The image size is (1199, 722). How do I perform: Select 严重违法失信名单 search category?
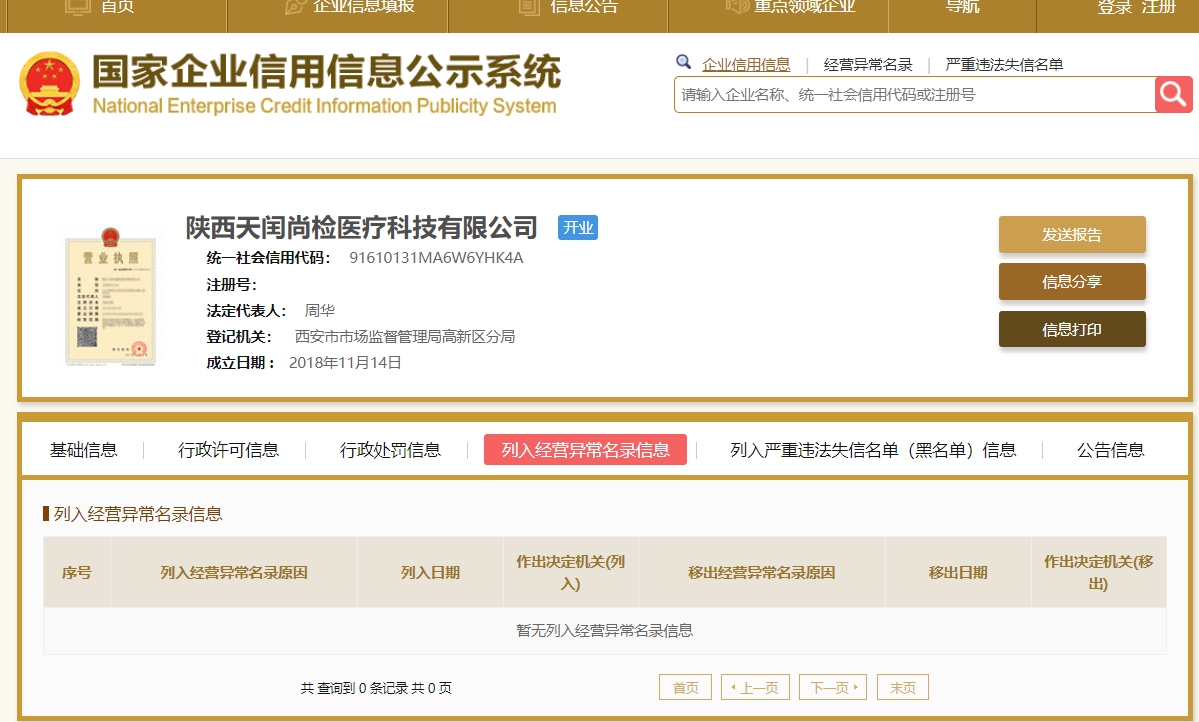[1004, 64]
